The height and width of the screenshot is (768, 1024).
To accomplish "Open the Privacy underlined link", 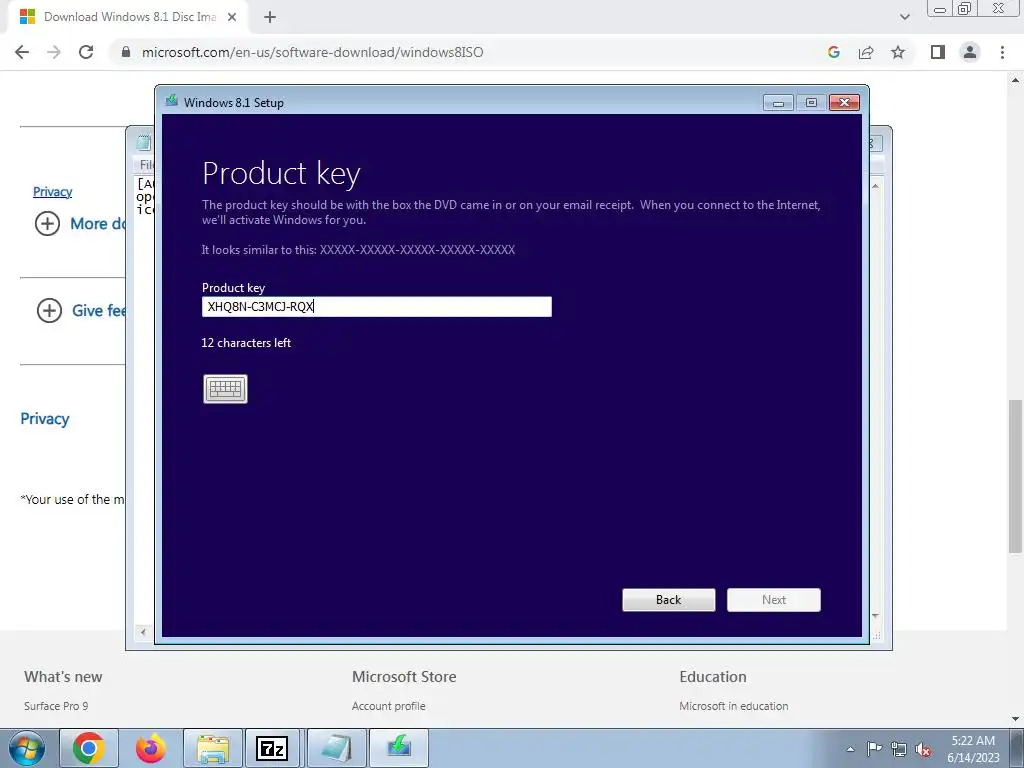I will click(x=53, y=191).
